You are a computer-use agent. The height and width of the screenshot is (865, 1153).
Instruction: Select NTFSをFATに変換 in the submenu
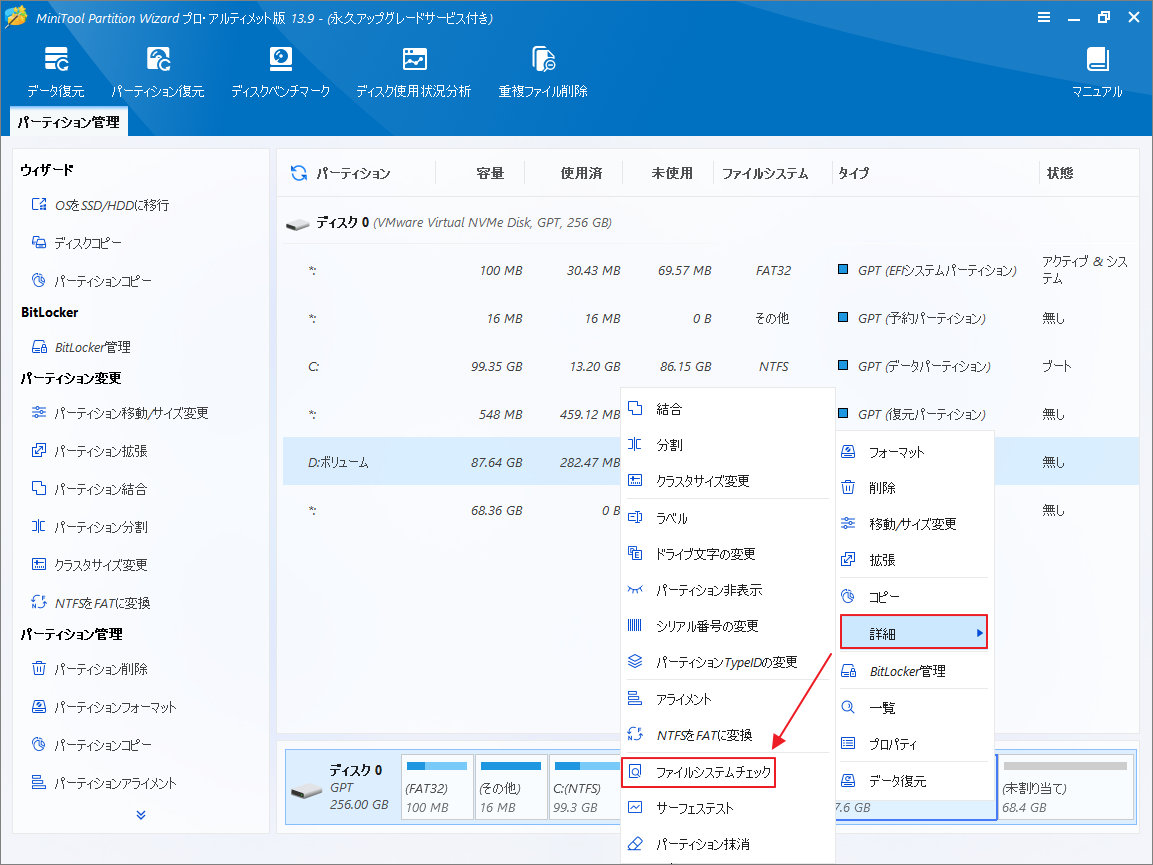728,735
